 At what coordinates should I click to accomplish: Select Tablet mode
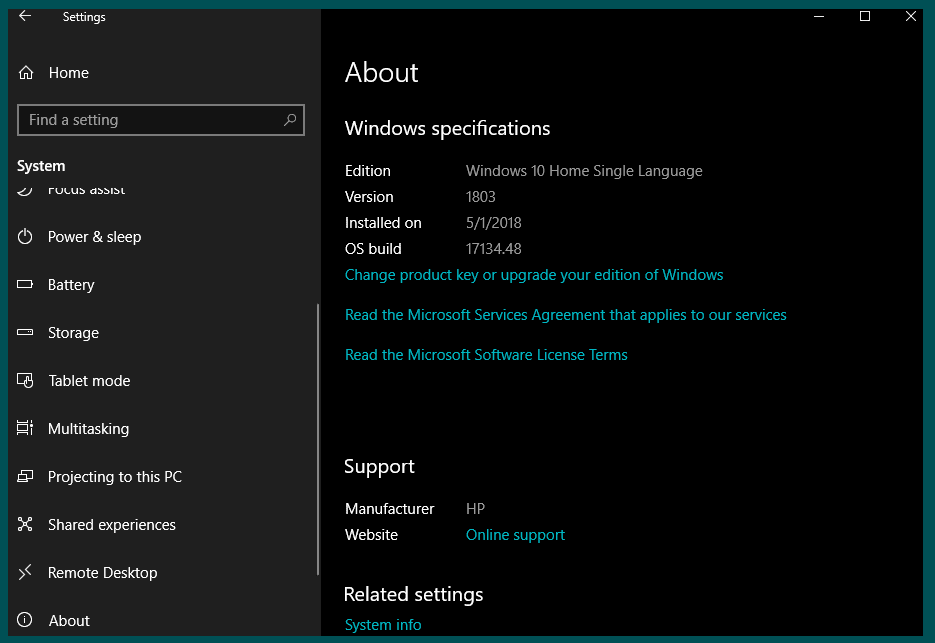pos(89,381)
